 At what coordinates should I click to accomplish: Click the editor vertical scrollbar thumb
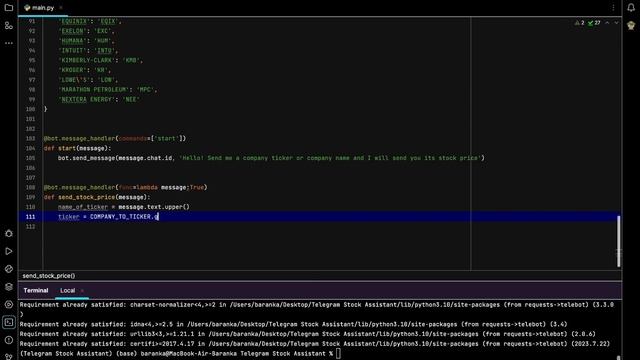tap(618, 241)
